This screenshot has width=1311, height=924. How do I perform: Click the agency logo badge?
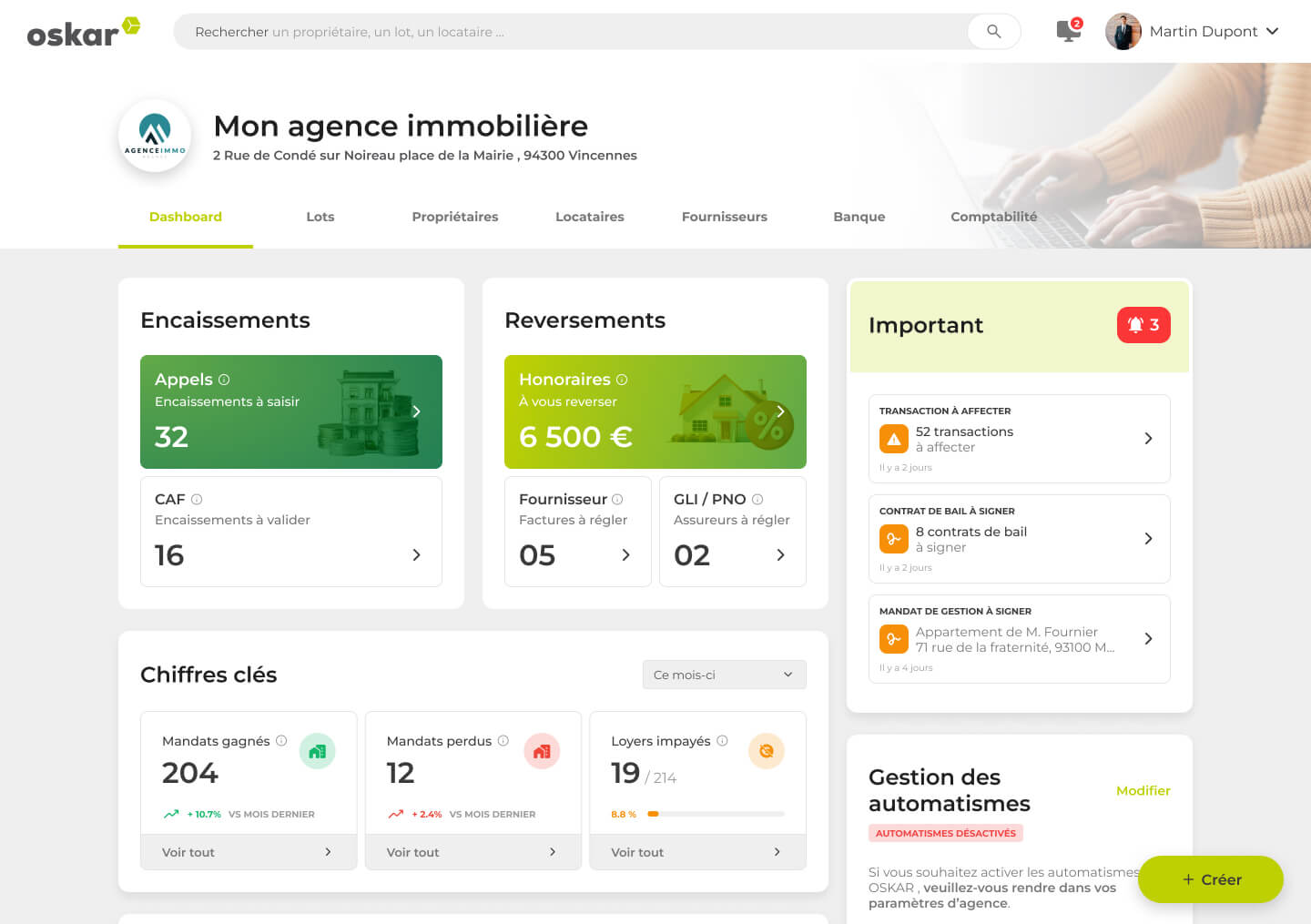pyautogui.click(x=155, y=136)
